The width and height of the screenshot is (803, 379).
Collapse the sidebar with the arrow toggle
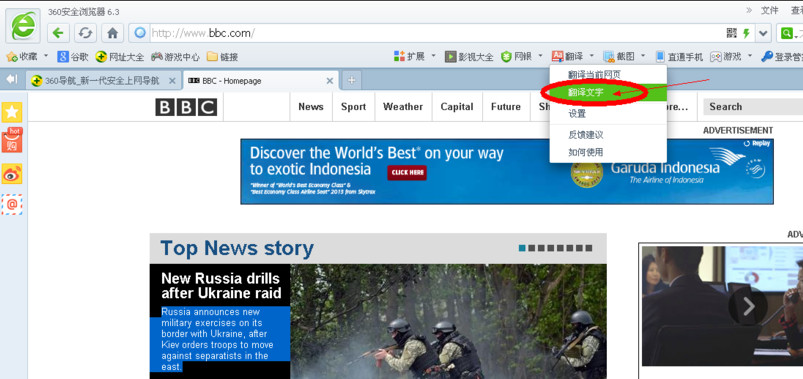[x=11, y=79]
